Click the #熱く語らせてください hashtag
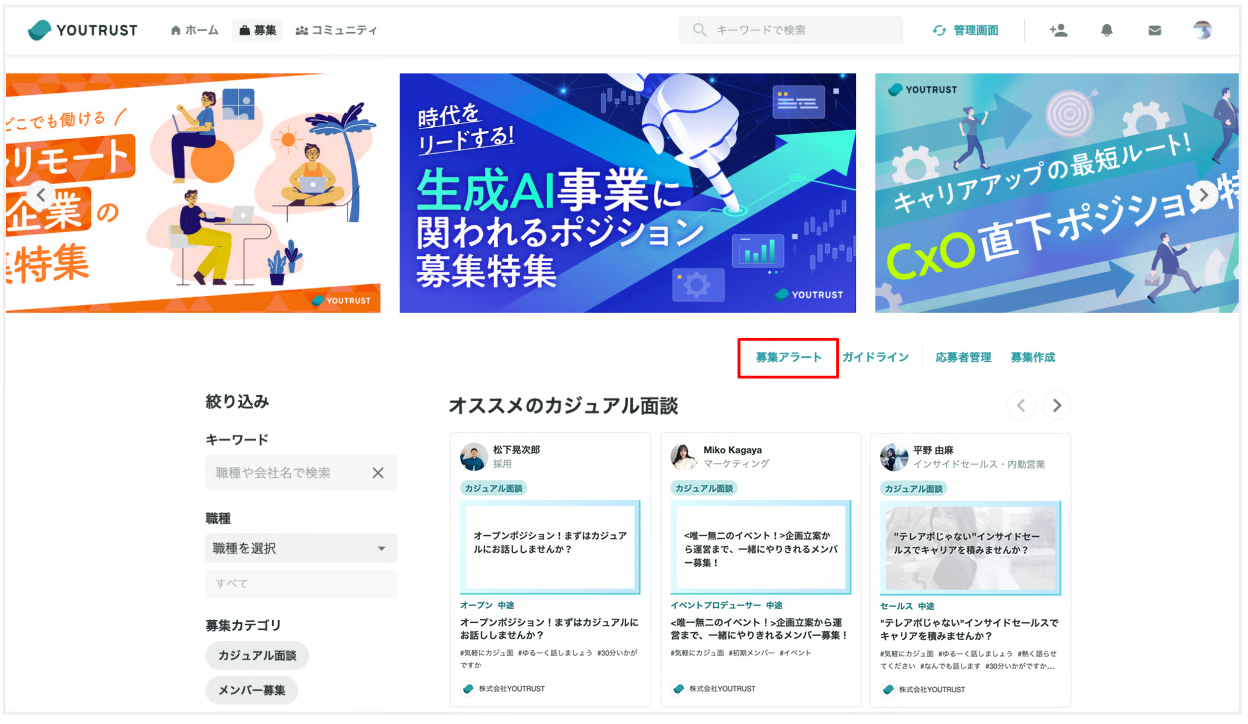Viewport: 1248px width, 724px height. pos(967,659)
